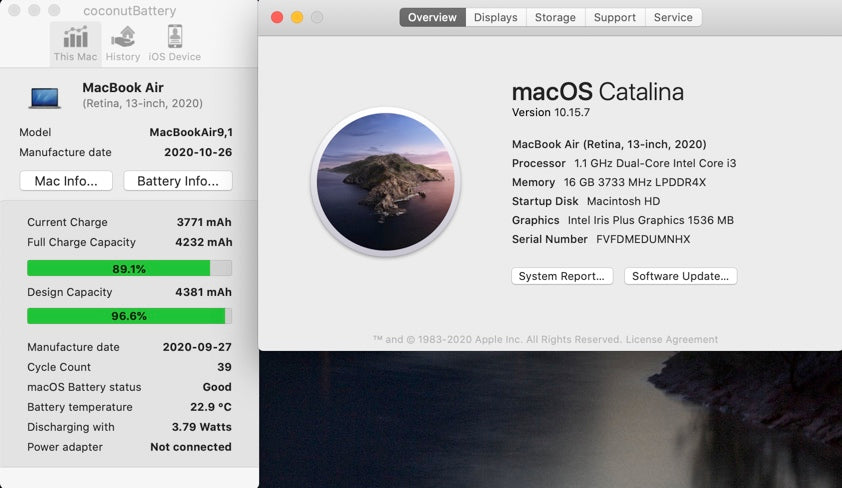The image size is (842, 488).
Task: Click the MacBook Air laptop icon
Action: (x=45, y=98)
